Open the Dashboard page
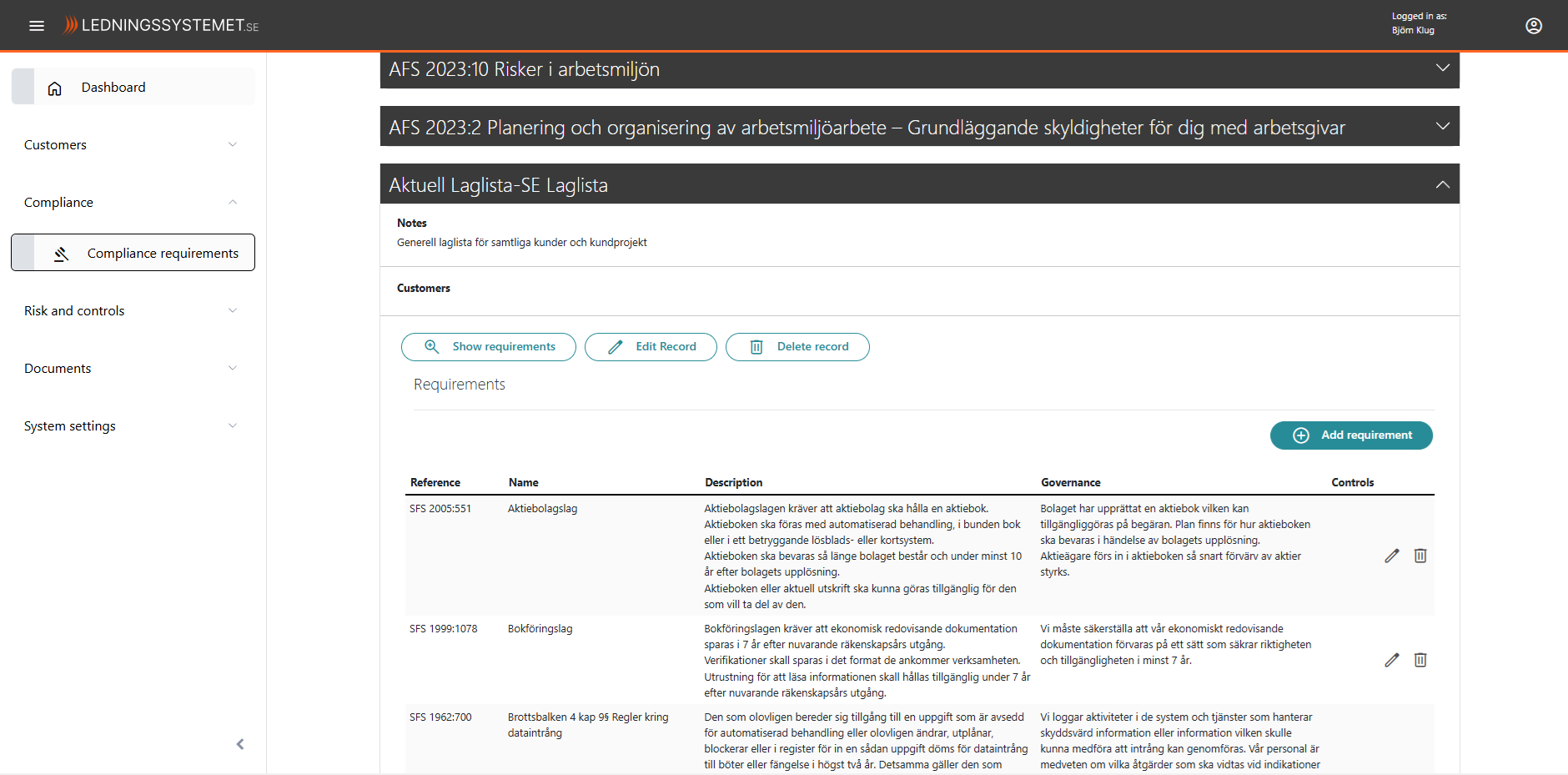1568x775 pixels. point(113,88)
